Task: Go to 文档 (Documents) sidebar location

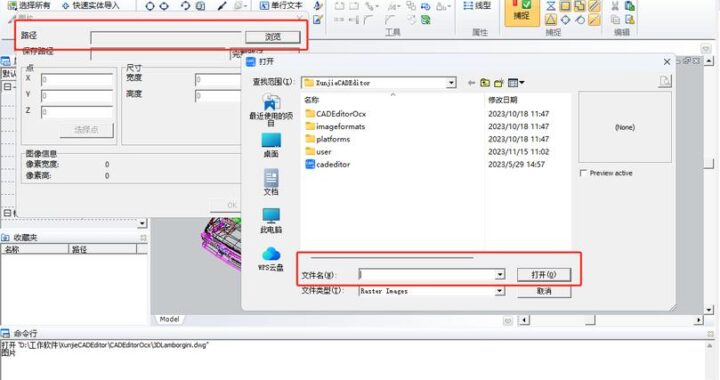Action: [x=271, y=182]
